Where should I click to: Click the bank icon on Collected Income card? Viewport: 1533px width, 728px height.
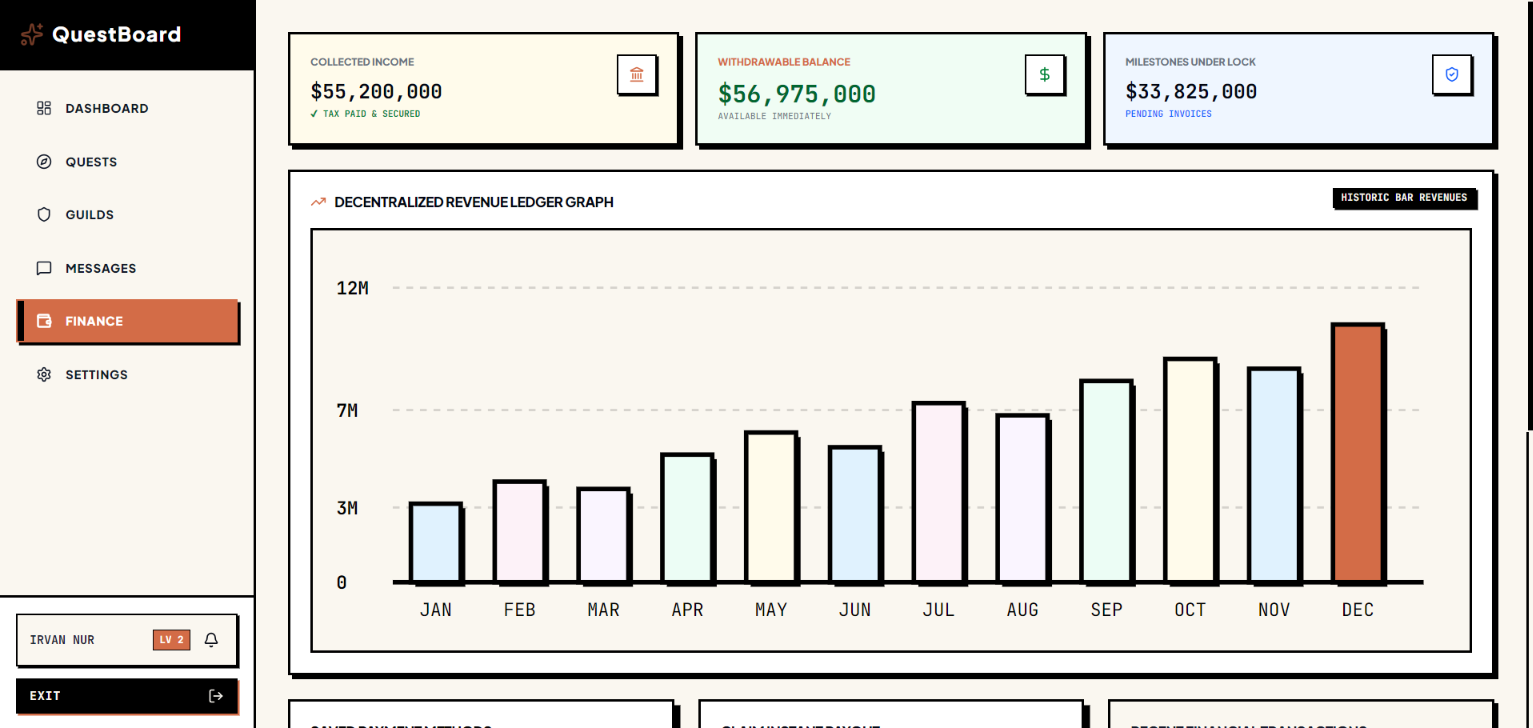637,75
